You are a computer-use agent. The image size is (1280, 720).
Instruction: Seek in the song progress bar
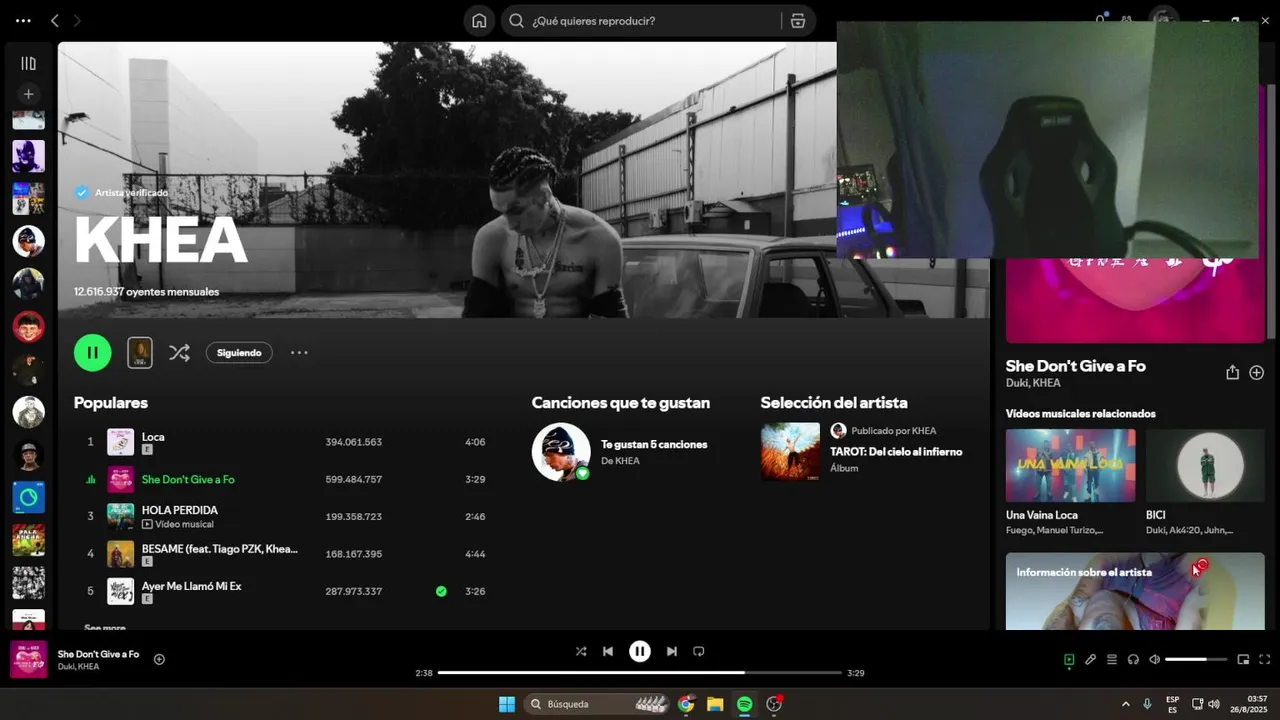pyautogui.click(x=640, y=673)
